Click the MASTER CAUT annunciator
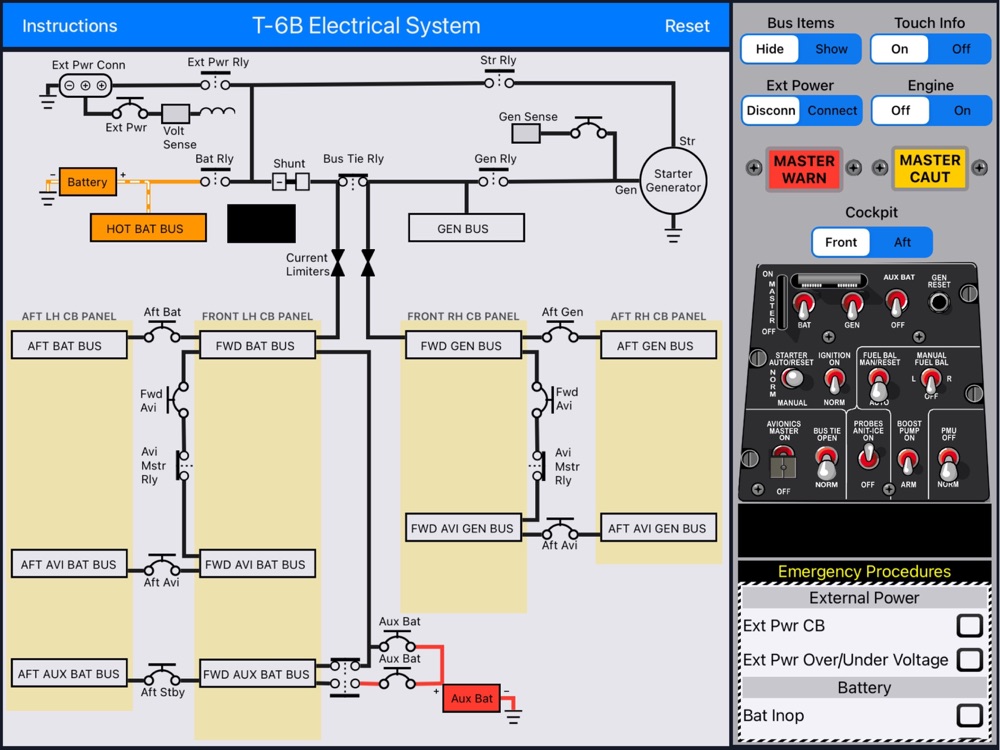The height and width of the screenshot is (750, 1000). pos(930,169)
